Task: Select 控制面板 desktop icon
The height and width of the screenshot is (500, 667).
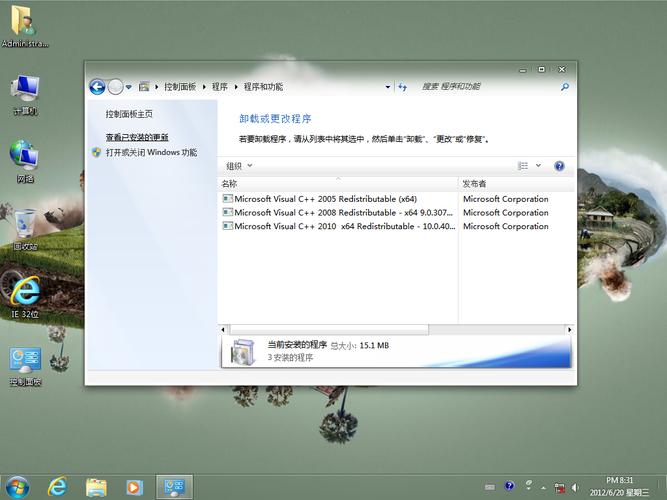Action: [x=25, y=365]
